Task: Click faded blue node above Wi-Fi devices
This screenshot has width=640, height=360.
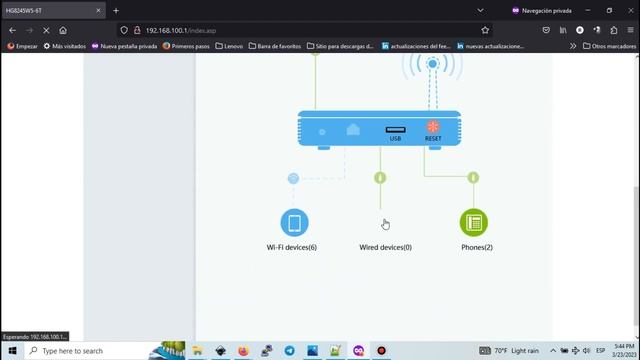Action: pos(293,178)
